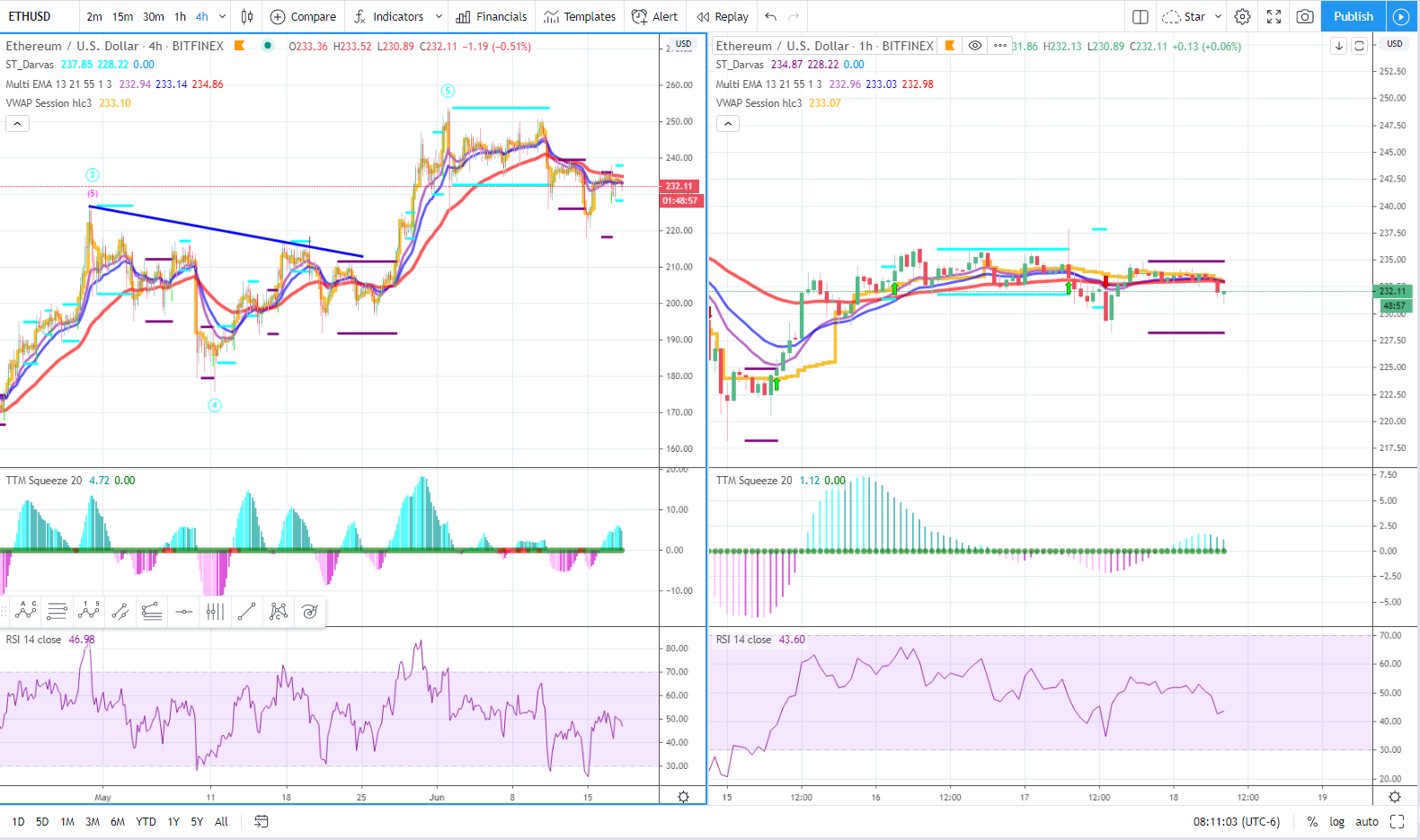Click the reset chart icon on right chart
The width and height of the screenshot is (1420, 840).
[1359, 46]
